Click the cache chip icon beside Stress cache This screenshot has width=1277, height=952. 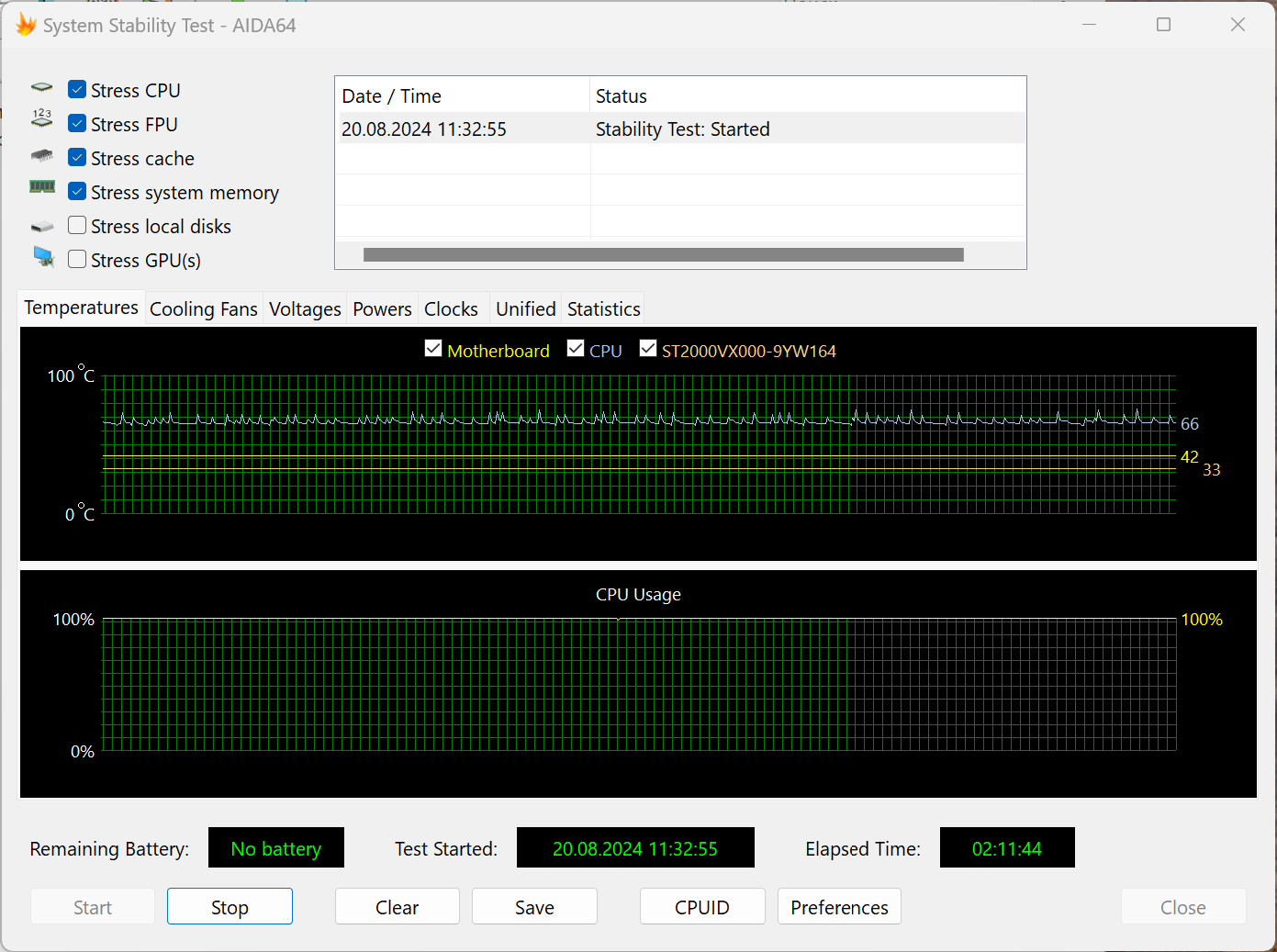click(x=42, y=156)
